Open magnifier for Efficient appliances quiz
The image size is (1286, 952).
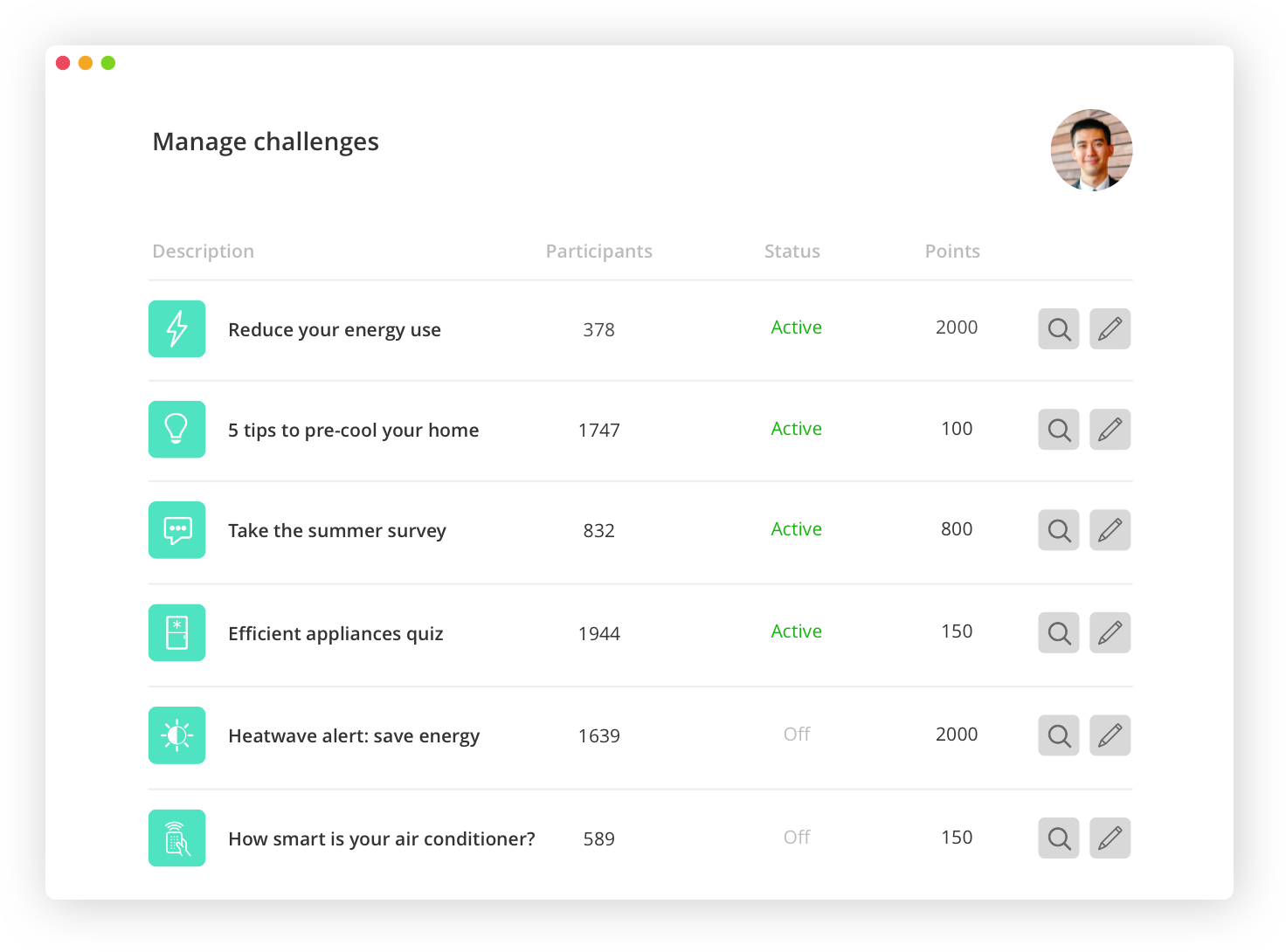click(x=1059, y=633)
